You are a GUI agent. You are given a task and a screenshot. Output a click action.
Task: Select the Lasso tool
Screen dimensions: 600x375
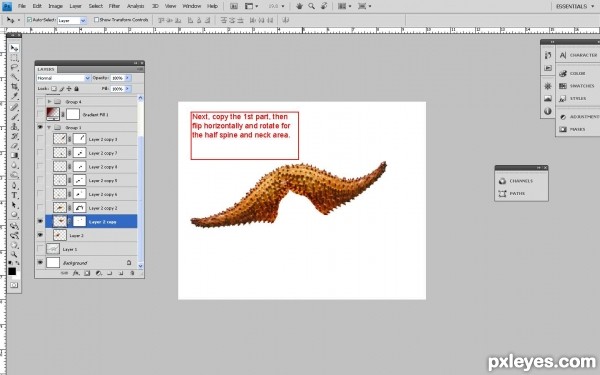[x=14, y=67]
